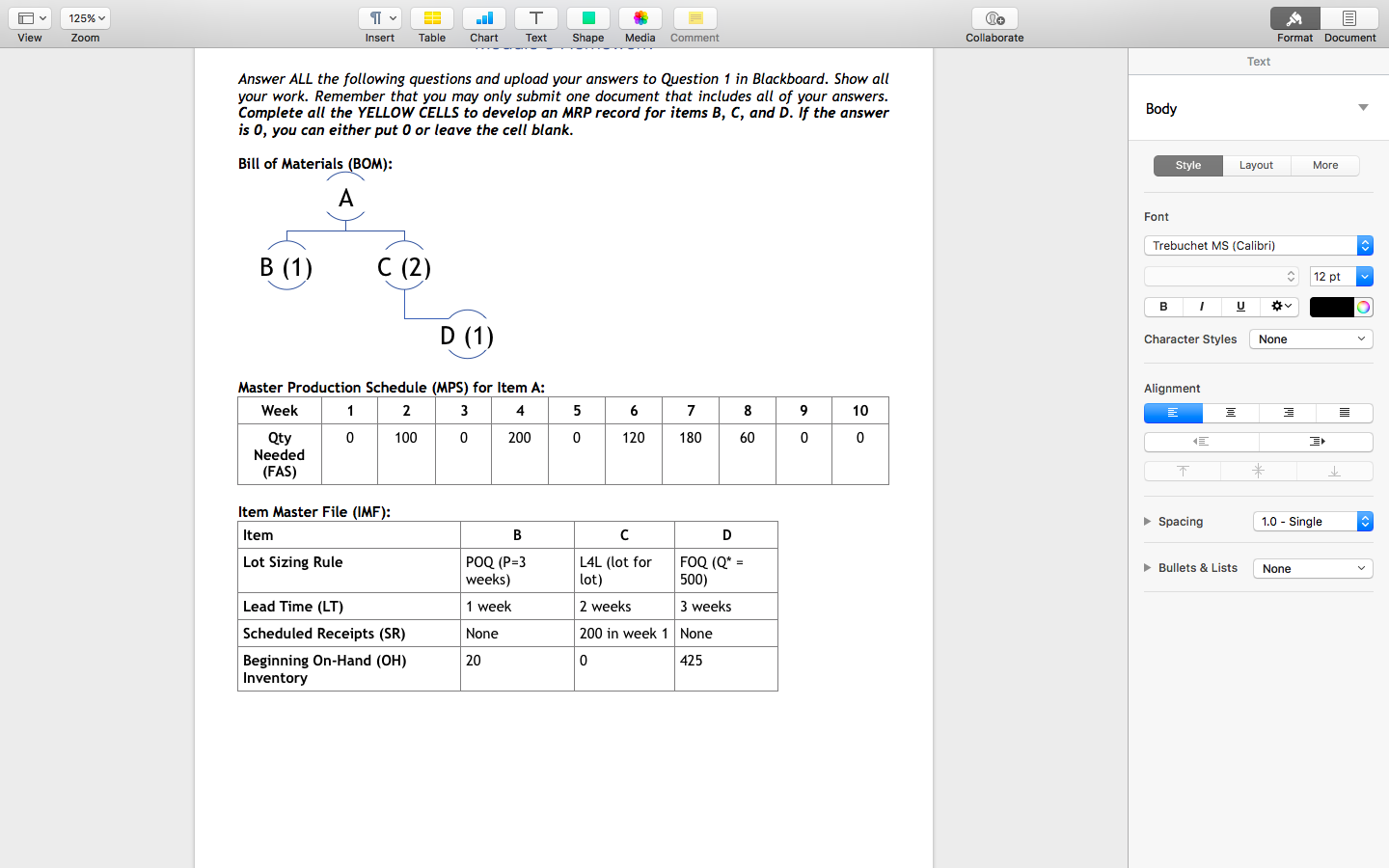Click the 'L4L (lot for lot)' cell
This screenshot has width=1389, height=868.
[x=624, y=571]
